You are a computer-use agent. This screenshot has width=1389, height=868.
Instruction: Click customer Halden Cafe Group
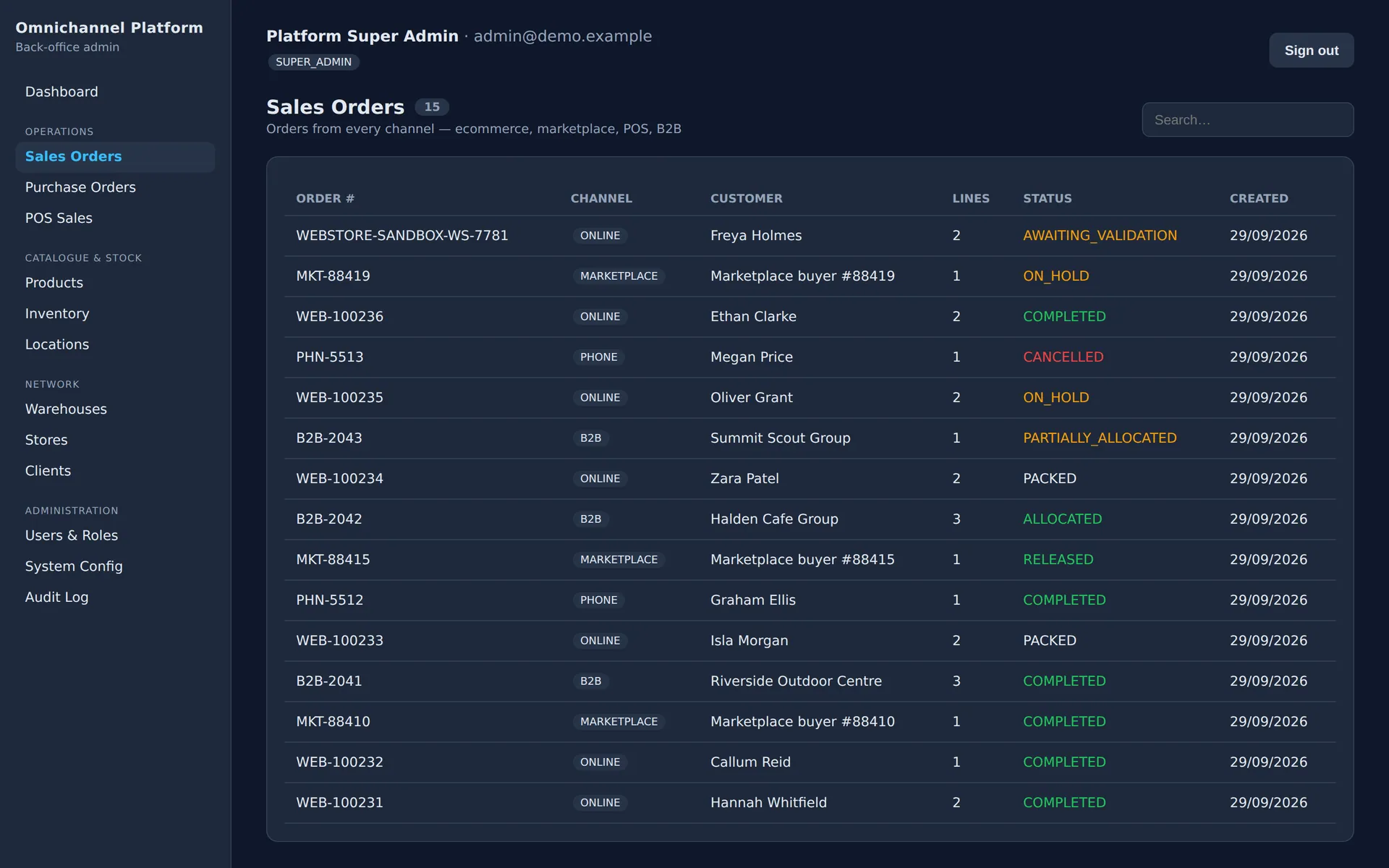[774, 519]
